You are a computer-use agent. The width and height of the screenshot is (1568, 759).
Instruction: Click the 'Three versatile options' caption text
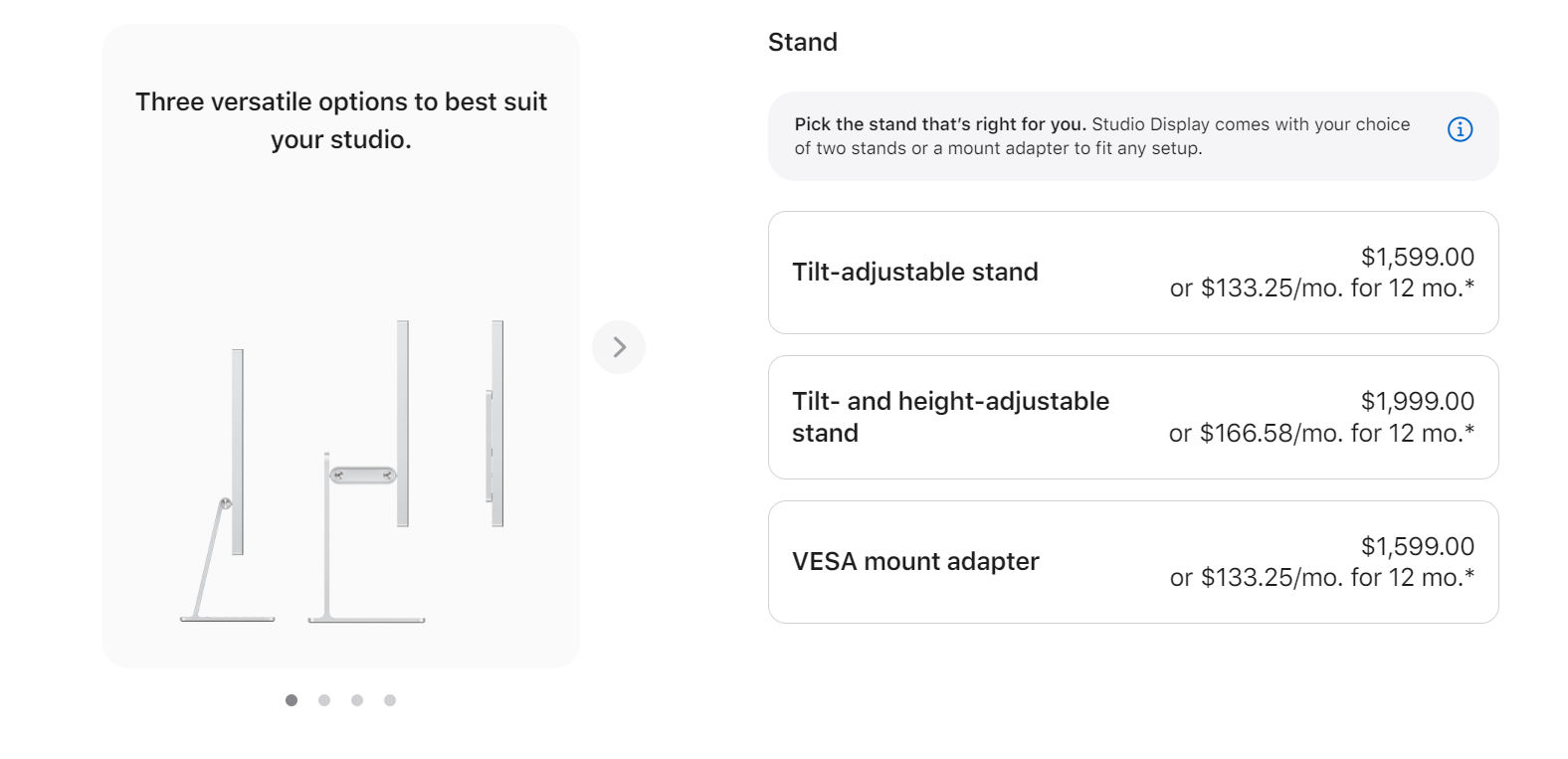coord(340,119)
